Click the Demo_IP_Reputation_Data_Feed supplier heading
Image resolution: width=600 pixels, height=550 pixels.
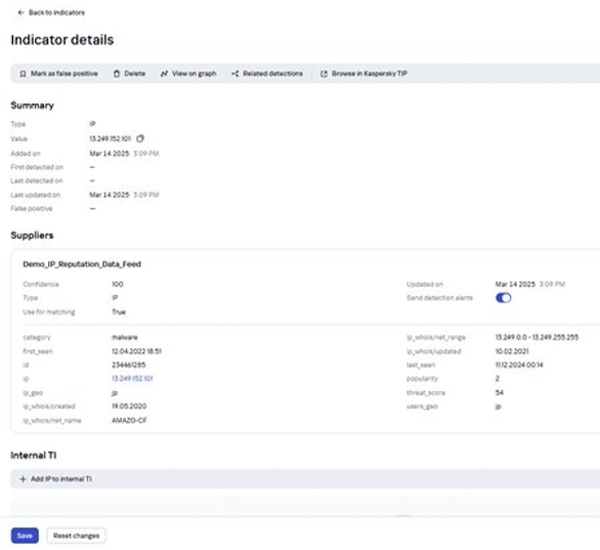(82, 264)
